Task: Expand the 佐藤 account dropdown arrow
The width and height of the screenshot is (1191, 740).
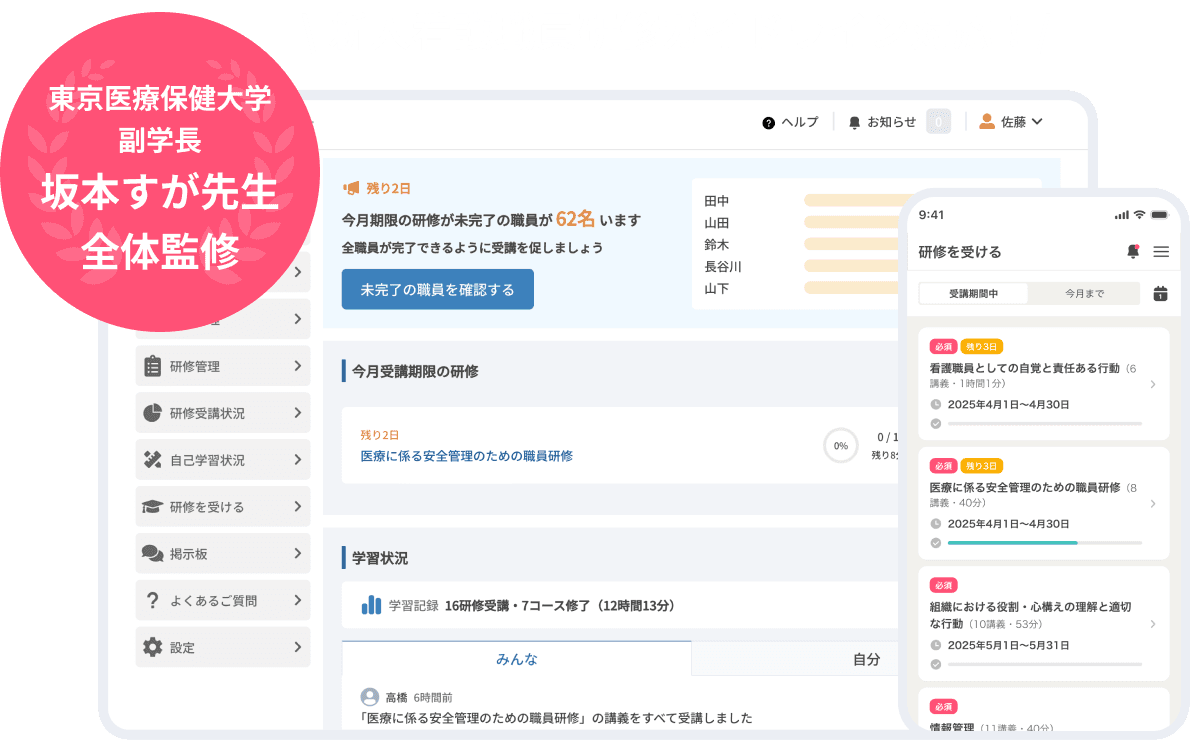Action: (x=1038, y=122)
